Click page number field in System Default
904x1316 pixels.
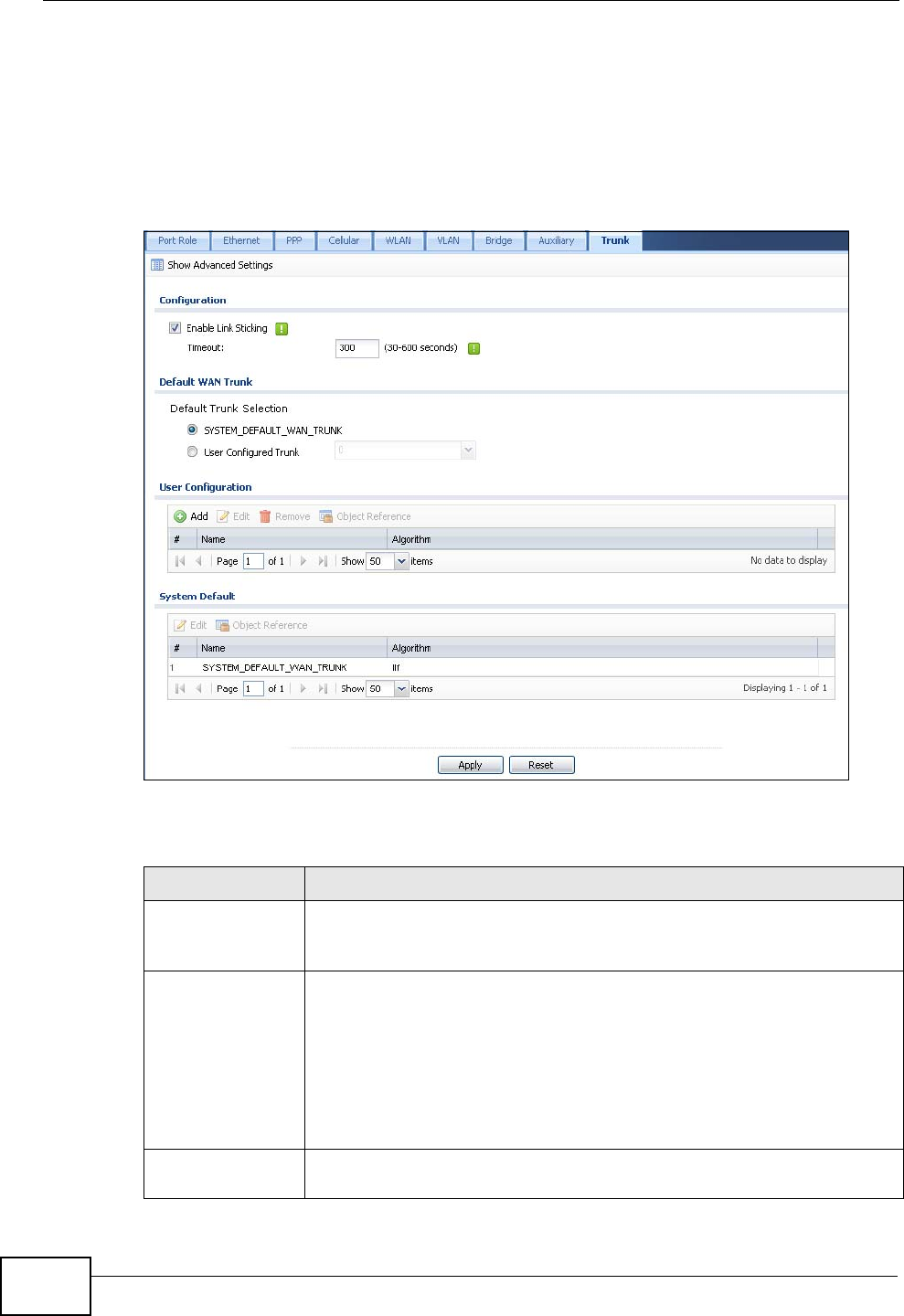tap(253, 688)
